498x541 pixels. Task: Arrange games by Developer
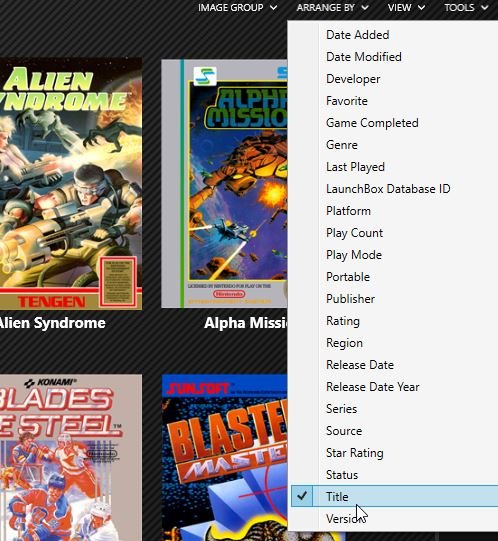click(394, 79)
